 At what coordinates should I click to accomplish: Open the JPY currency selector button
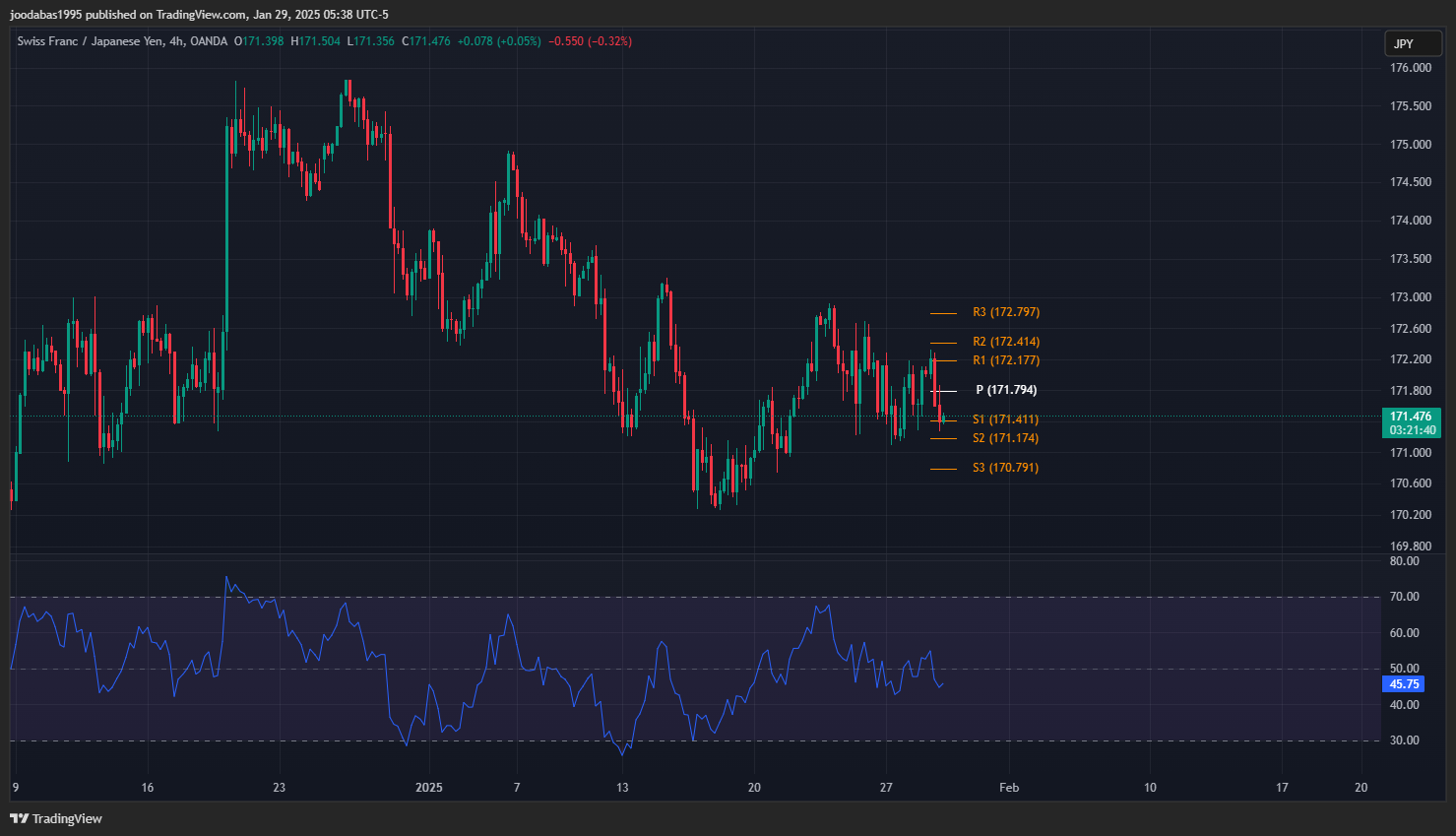click(x=1414, y=43)
